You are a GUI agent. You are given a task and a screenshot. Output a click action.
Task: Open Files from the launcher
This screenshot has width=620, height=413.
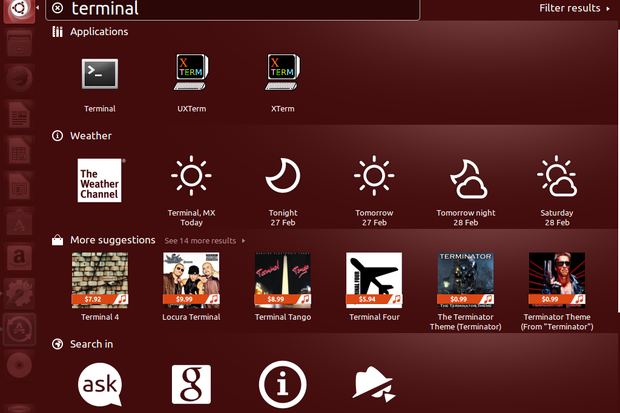[x=19, y=44]
